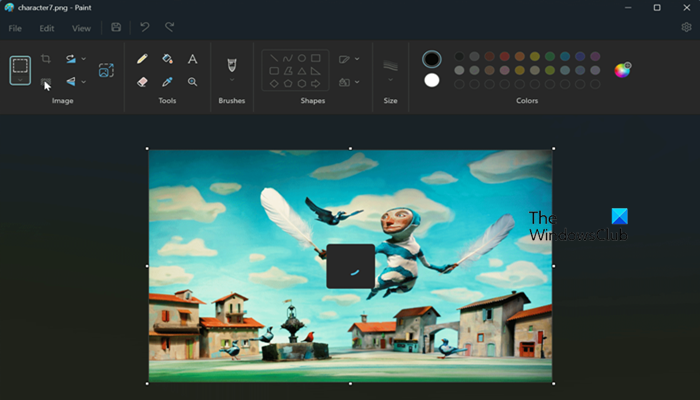This screenshot has height=400, width=700.
Task: Choose the Diamond shape
Action: (274, 83)
